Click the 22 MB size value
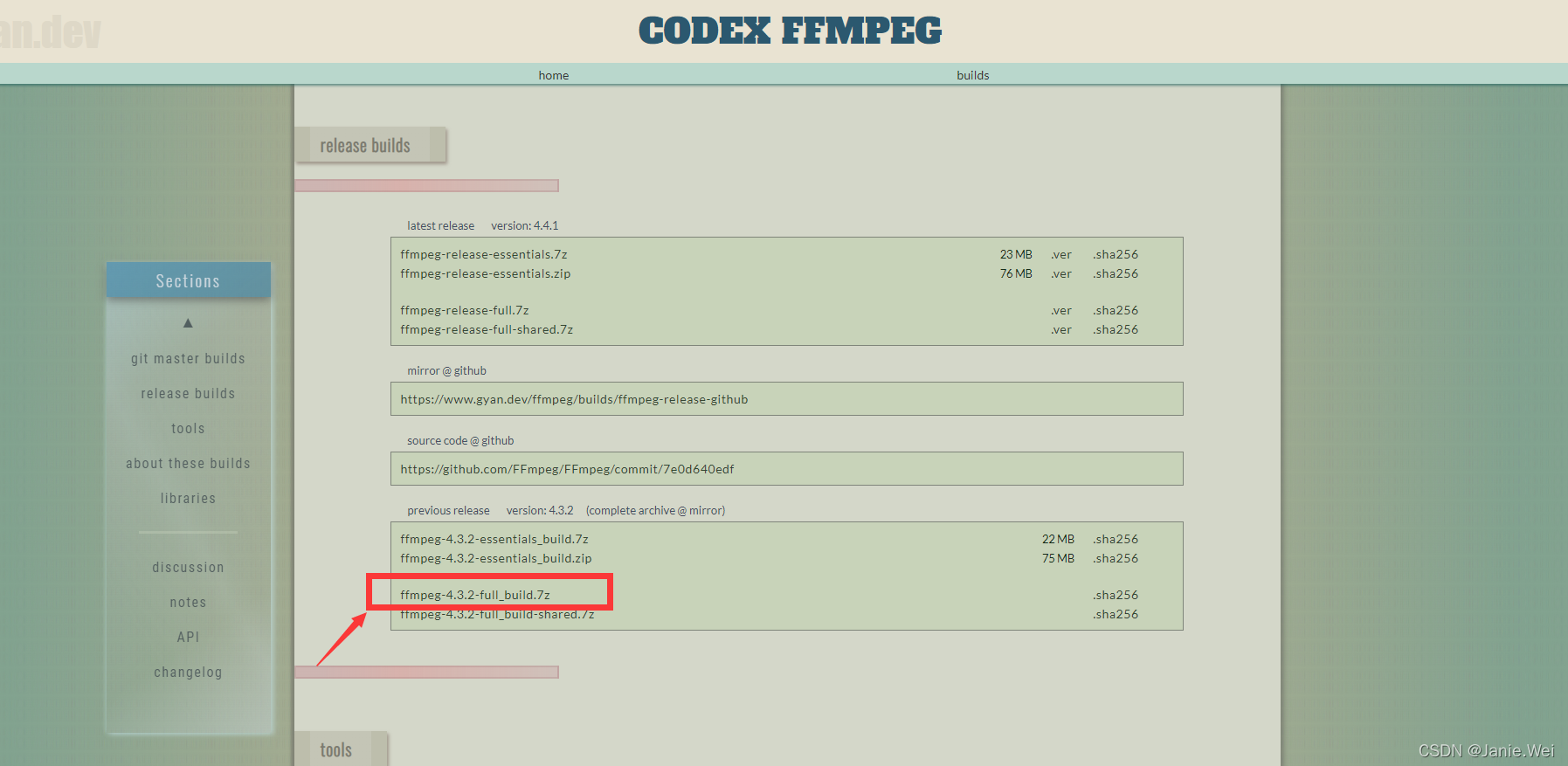Image resolution: width=1568 pixels, height=766 pixels. (x=1058, y=540)
